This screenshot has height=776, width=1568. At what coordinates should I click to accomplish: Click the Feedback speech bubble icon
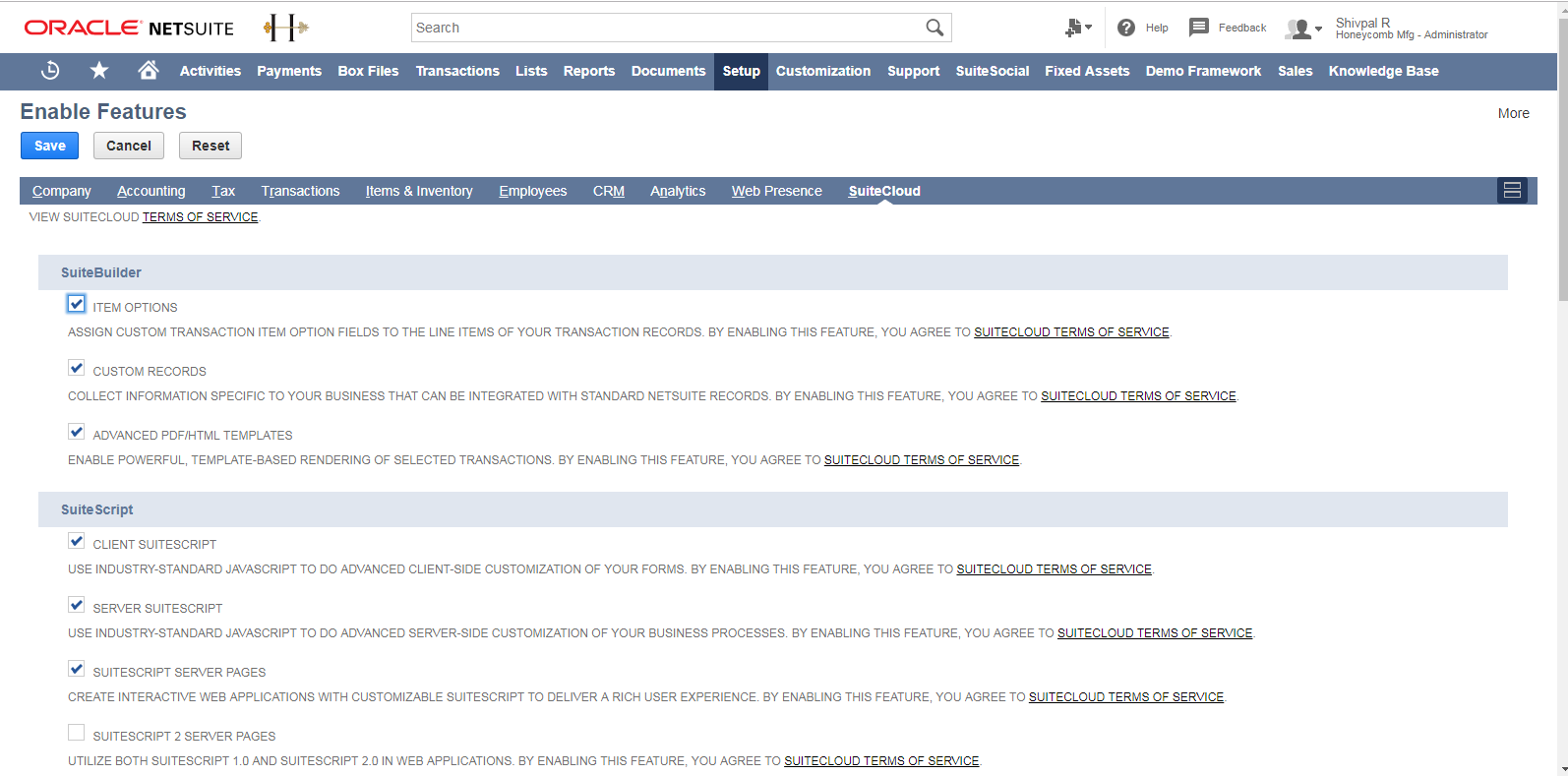click(1198, 28)
